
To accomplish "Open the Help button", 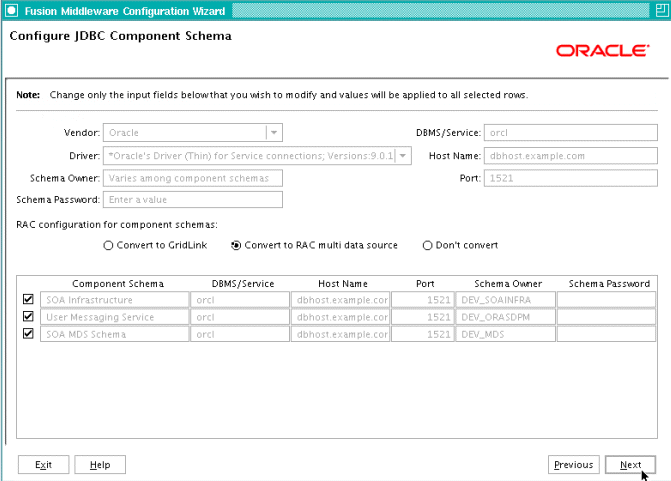I will (100, 465).
